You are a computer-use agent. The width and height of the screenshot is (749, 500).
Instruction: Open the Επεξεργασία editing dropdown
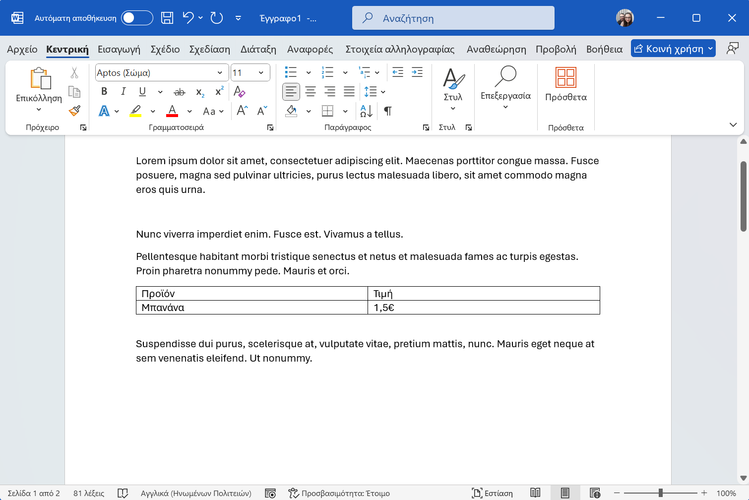pos(505,88)
